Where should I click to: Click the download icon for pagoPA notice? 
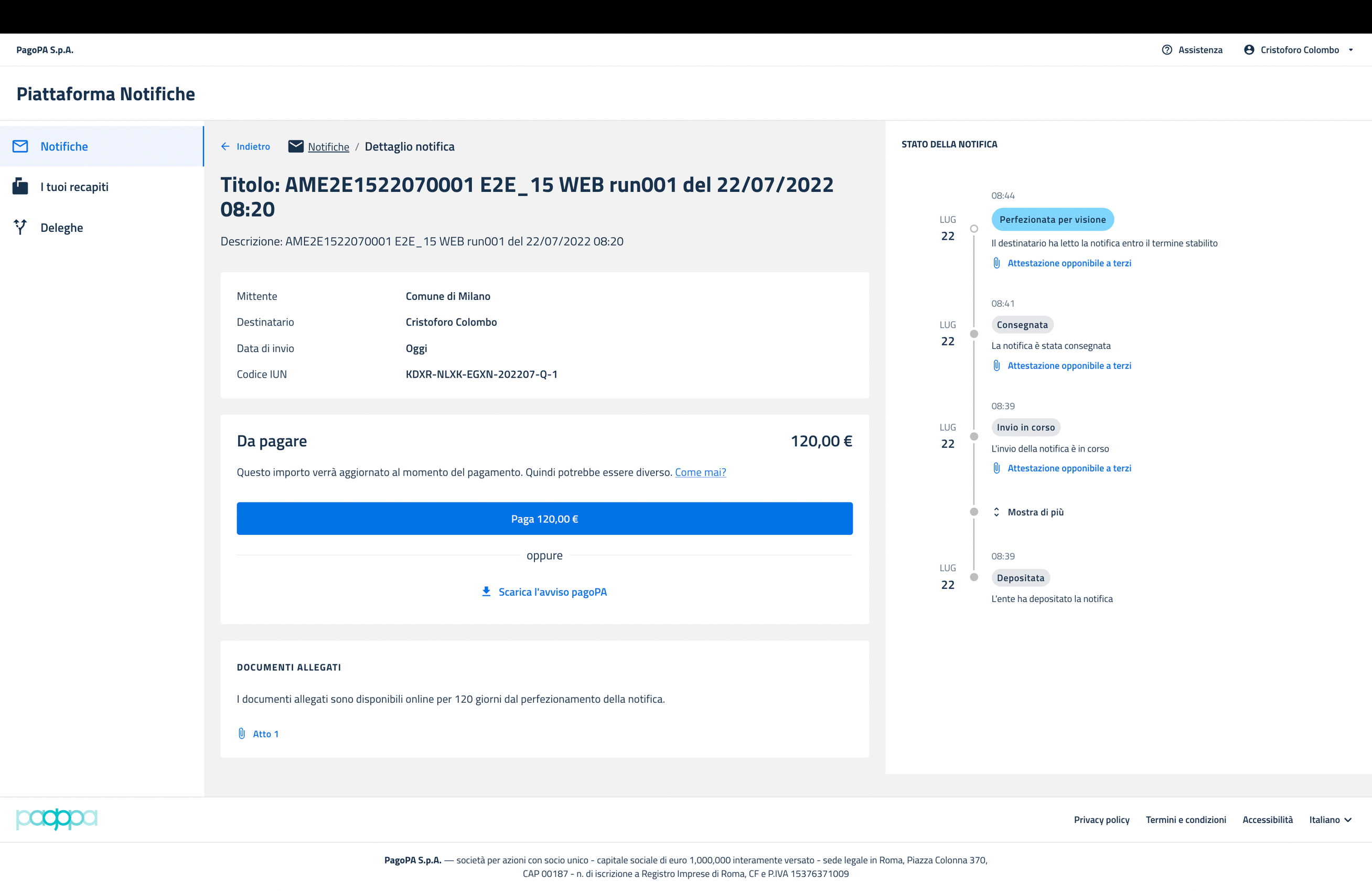(486, 592)
